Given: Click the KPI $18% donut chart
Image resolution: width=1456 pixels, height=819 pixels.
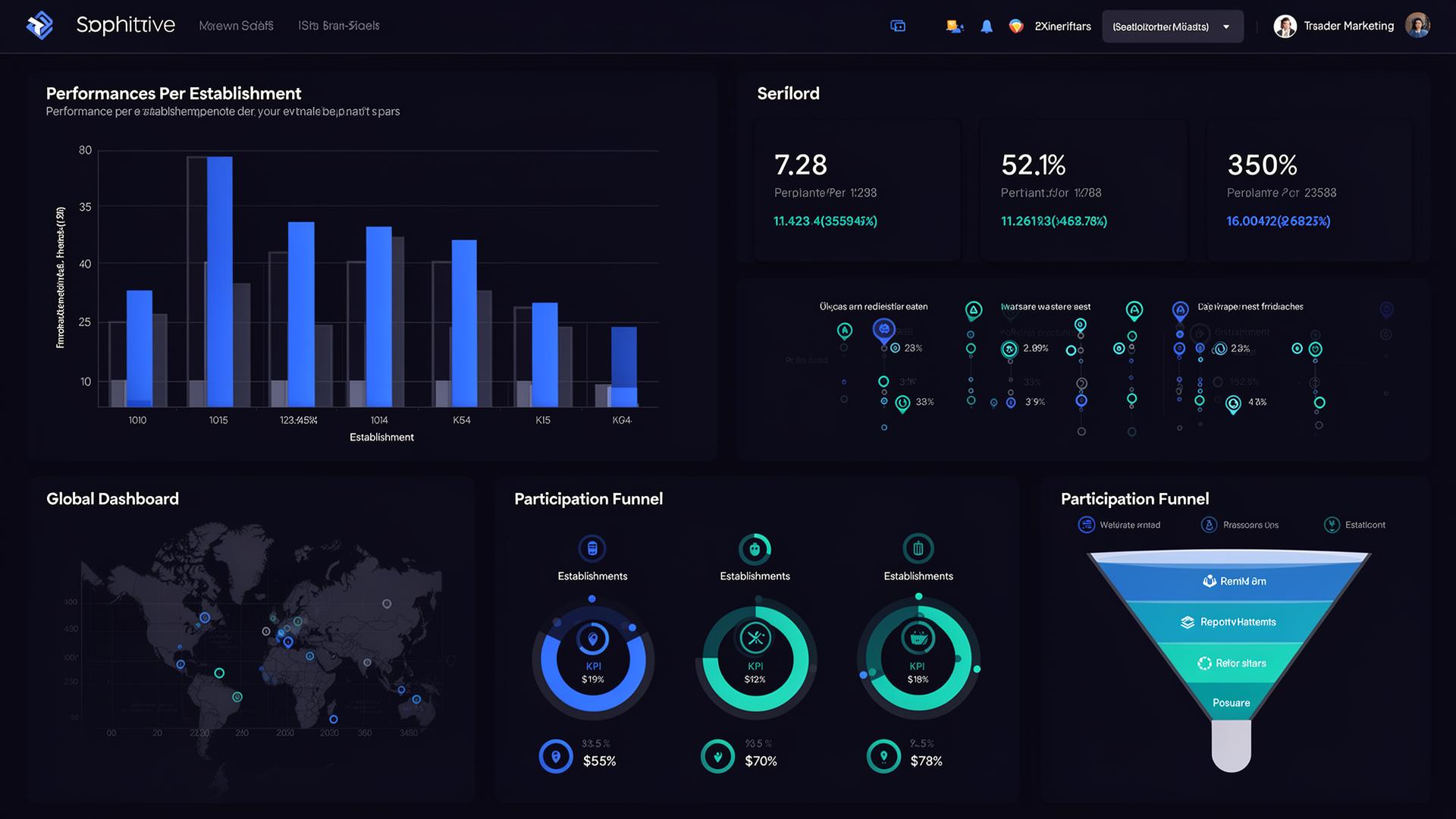Looking at the screenshot, I should coord(918,658).
